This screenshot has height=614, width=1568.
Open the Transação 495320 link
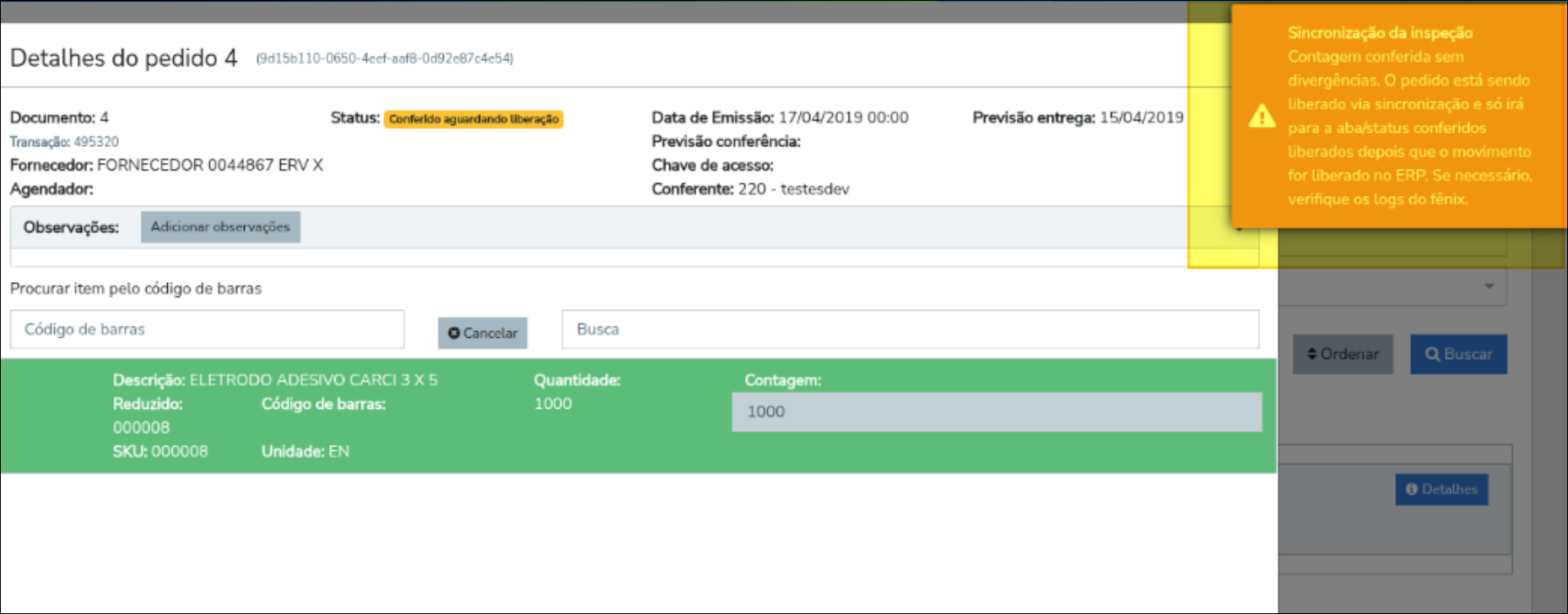pyautogui.click(x=64, y=142)
